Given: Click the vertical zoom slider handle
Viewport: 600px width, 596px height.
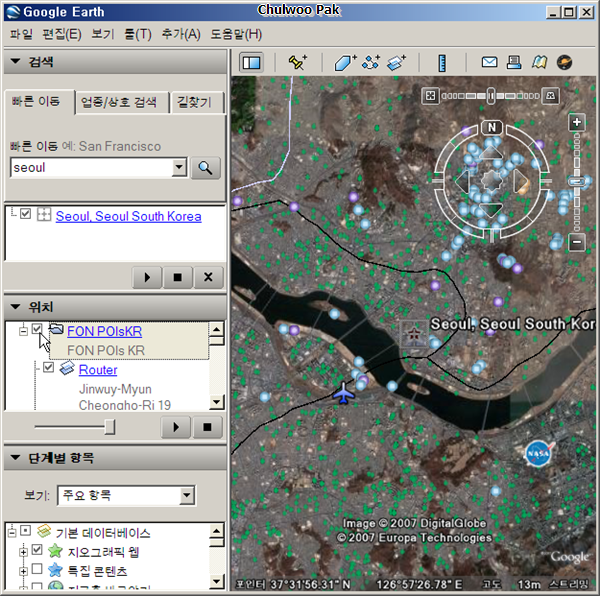Looking at the screenshot, I should [x=577, y=181].
